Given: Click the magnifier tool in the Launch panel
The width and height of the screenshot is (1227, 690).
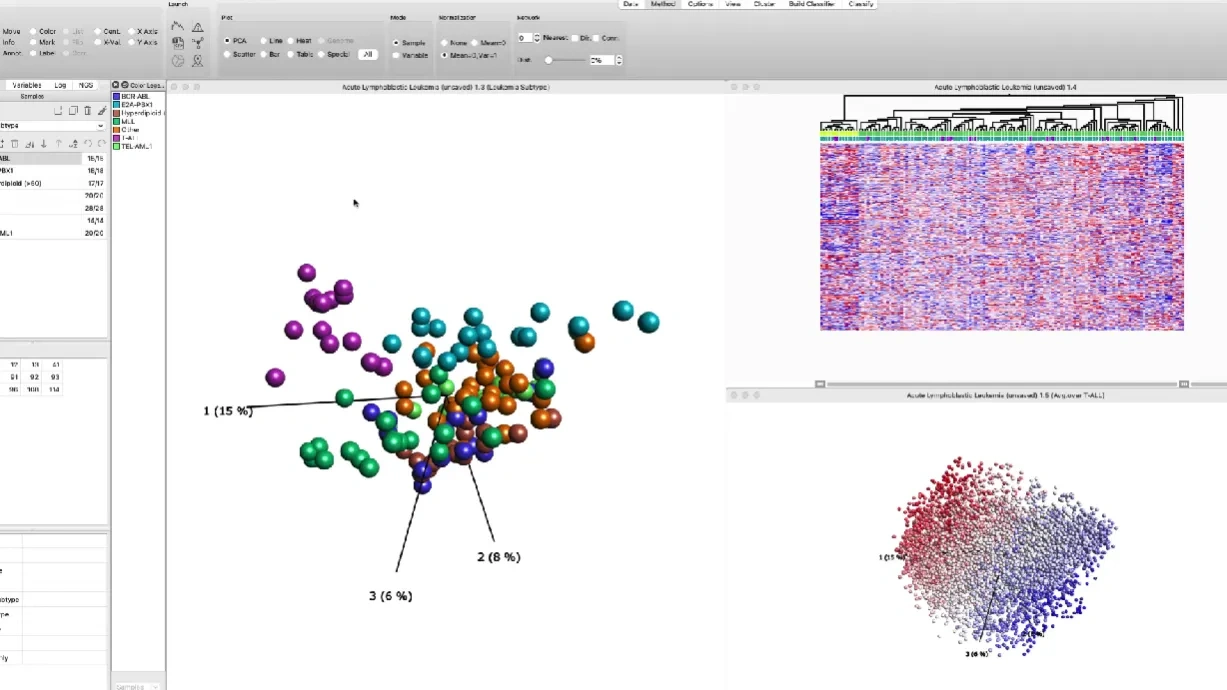Looking at the screenshot, I should [x=198, y=60].
